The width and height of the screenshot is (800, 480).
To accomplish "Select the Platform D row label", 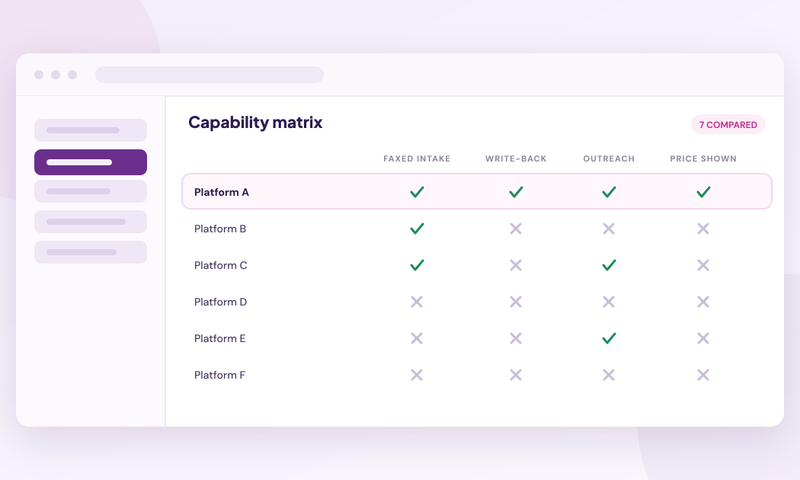I will pos(220,302).
